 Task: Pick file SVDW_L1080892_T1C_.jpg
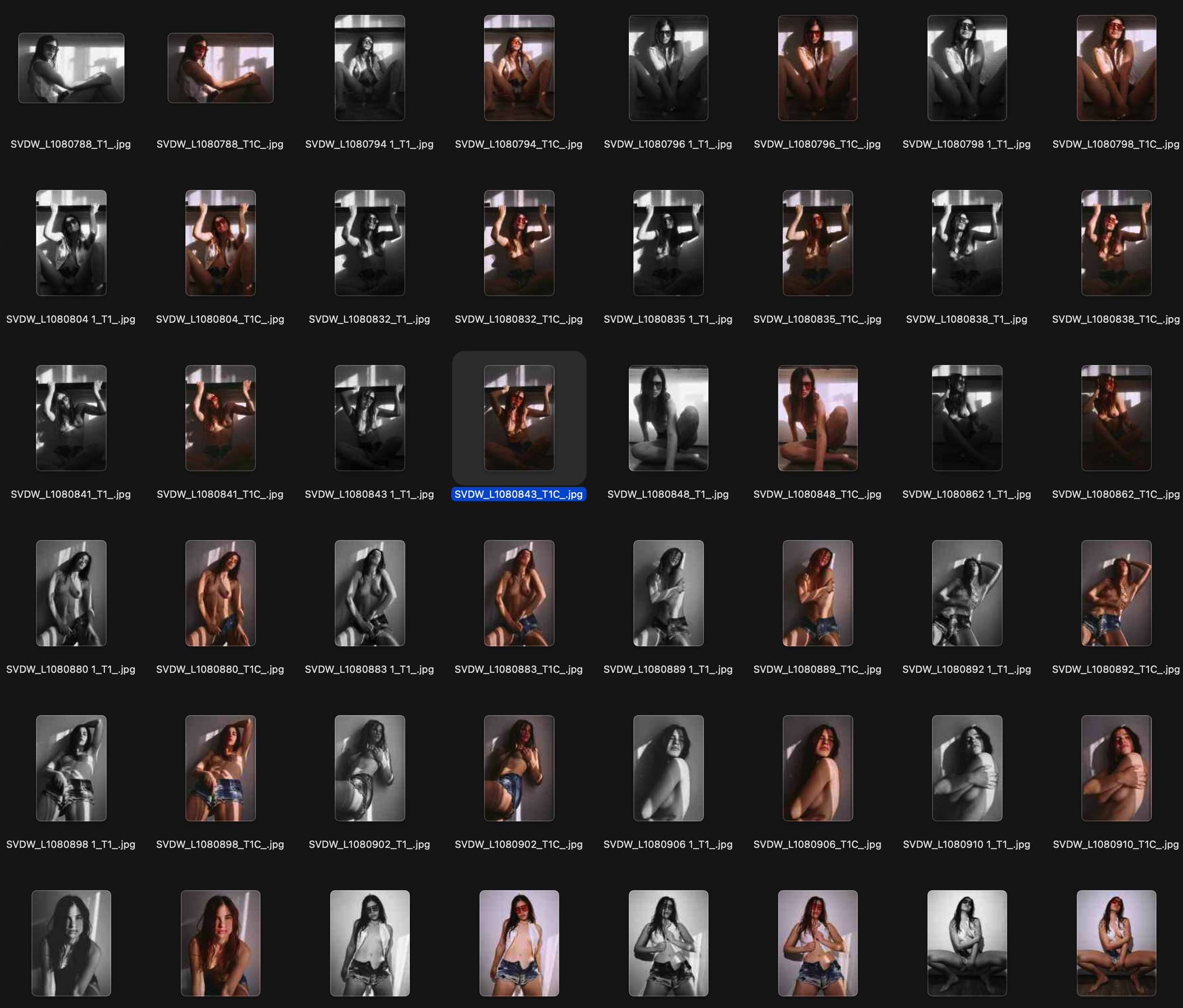(1116, 593)
